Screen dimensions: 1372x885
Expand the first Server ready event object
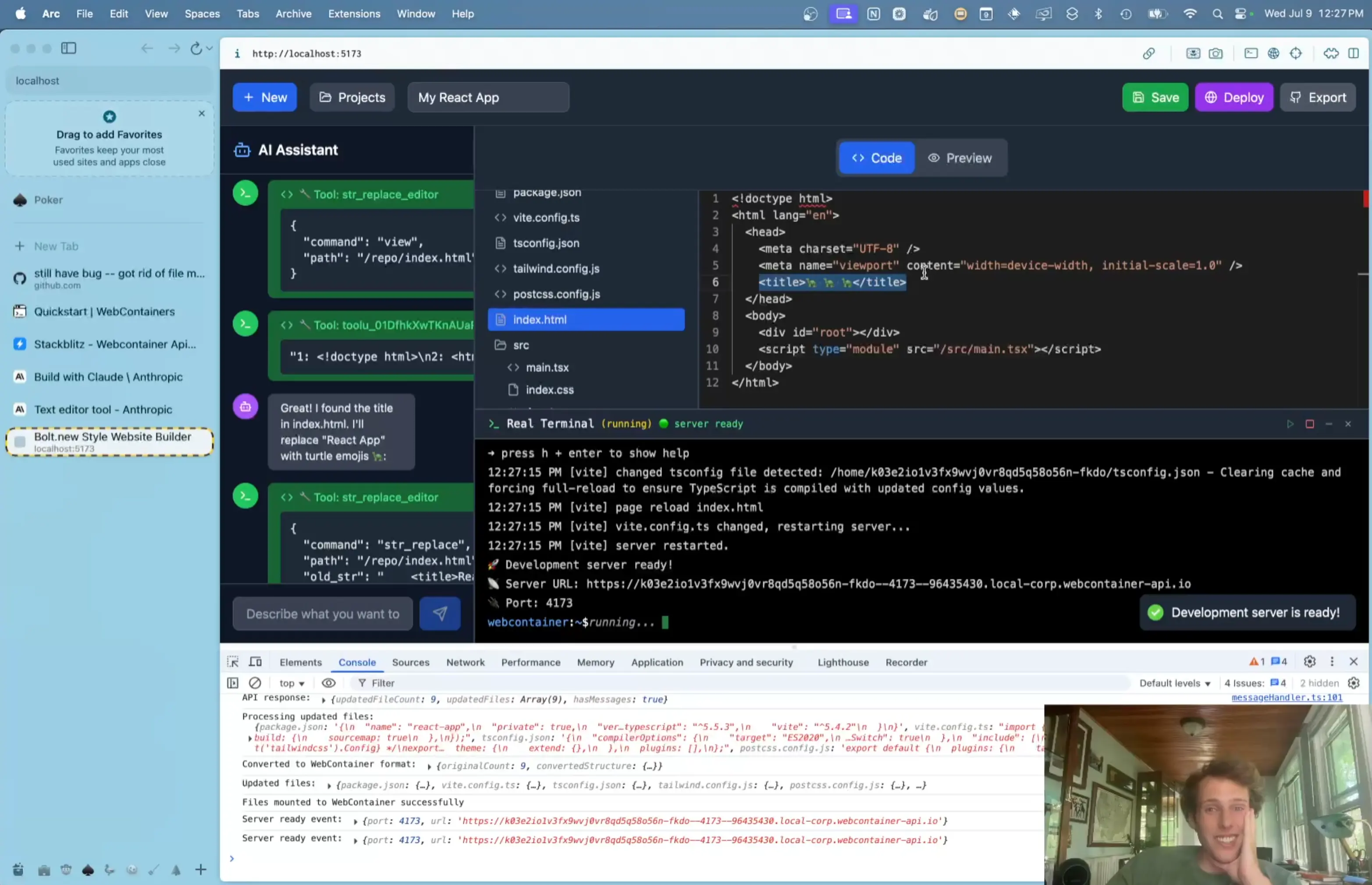click(x=355, y=822)
